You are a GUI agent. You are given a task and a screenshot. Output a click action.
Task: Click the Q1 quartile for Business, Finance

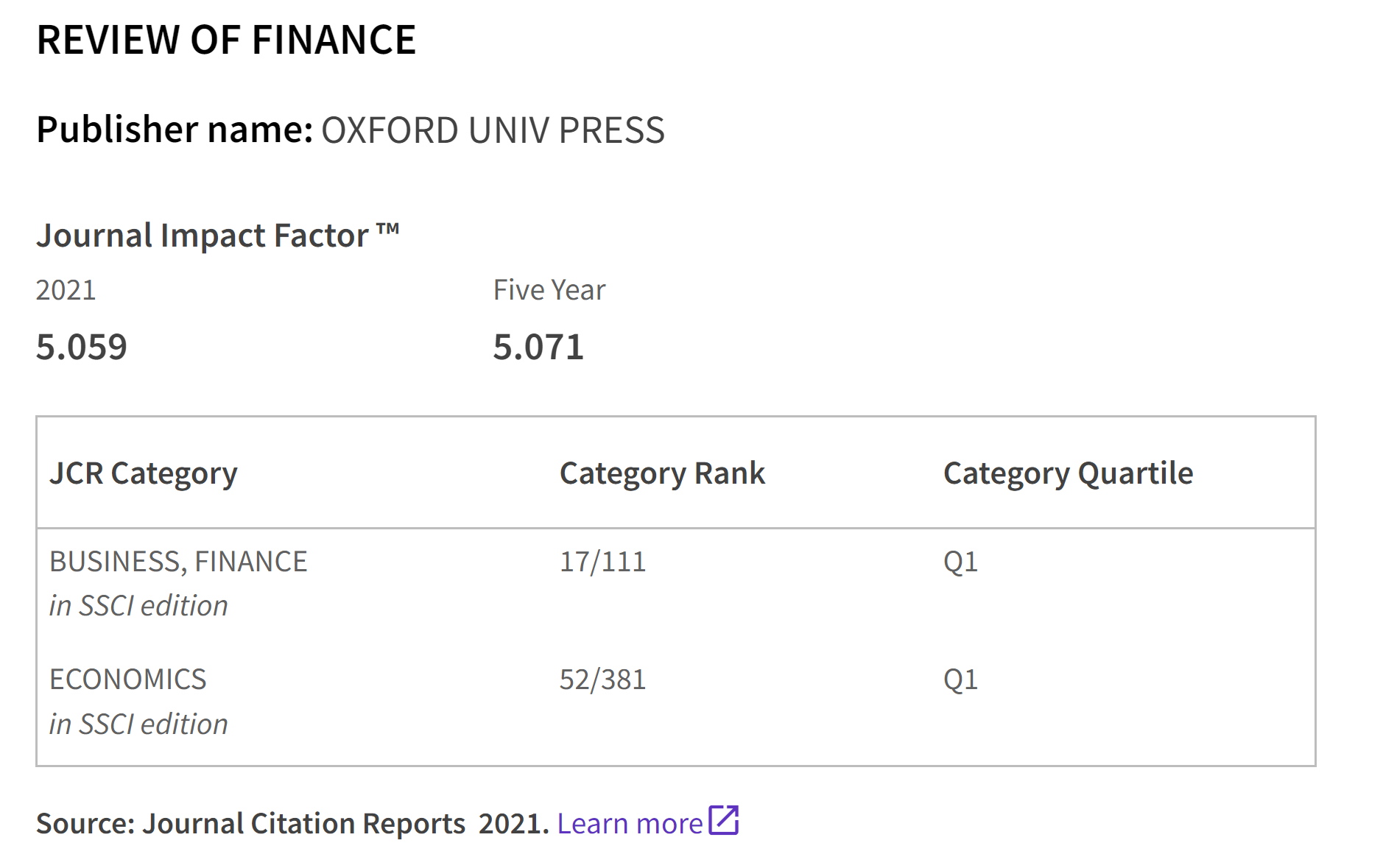coord(960,562)
